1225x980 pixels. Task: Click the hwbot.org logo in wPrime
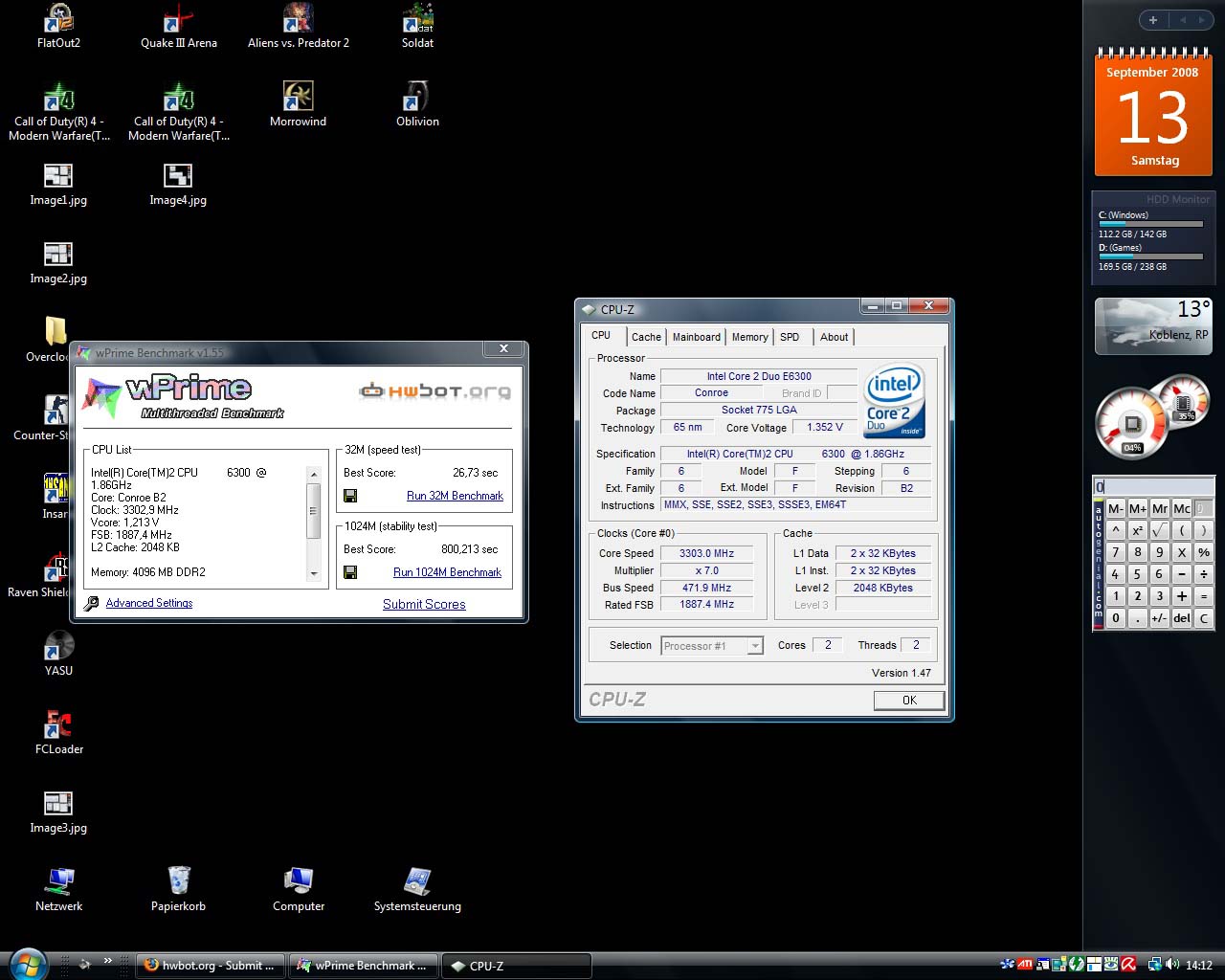(435, 390)
